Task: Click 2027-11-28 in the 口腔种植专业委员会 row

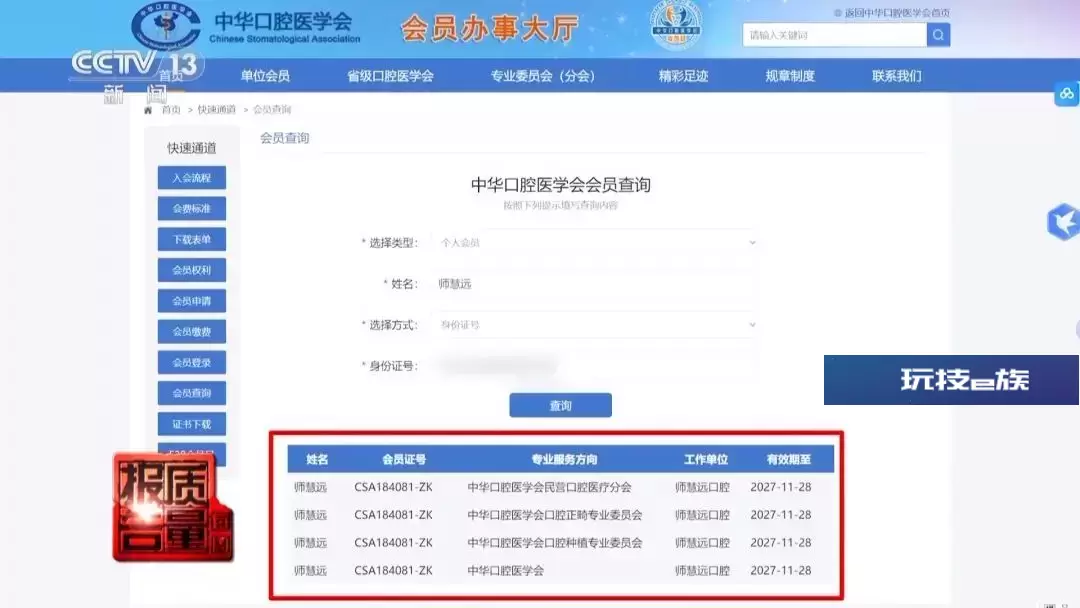Action: click(x=781, y=543)
